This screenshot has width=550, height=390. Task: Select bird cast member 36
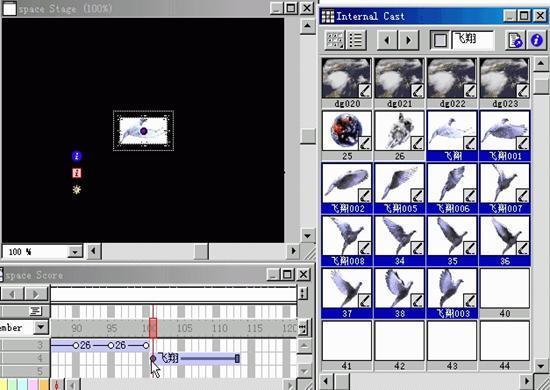click(x=505, y=241)
